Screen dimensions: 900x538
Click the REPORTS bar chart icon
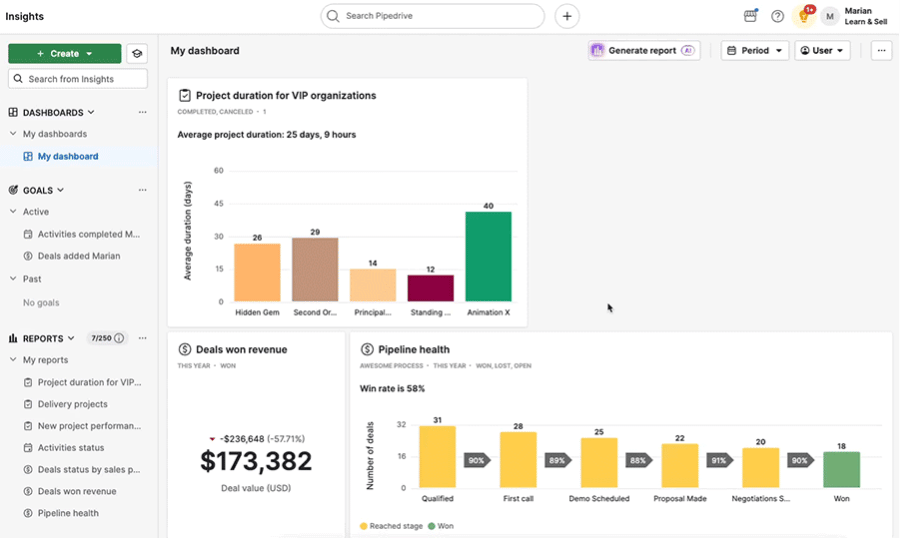point(13,338)
